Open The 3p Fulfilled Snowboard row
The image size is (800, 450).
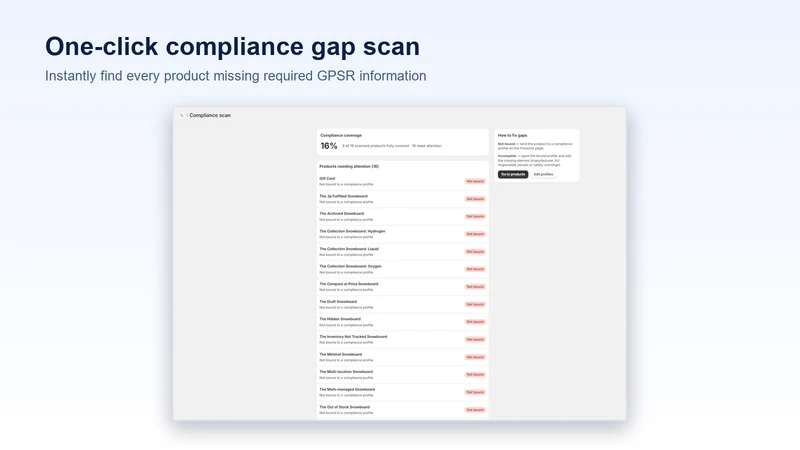[x=402, y=199]
